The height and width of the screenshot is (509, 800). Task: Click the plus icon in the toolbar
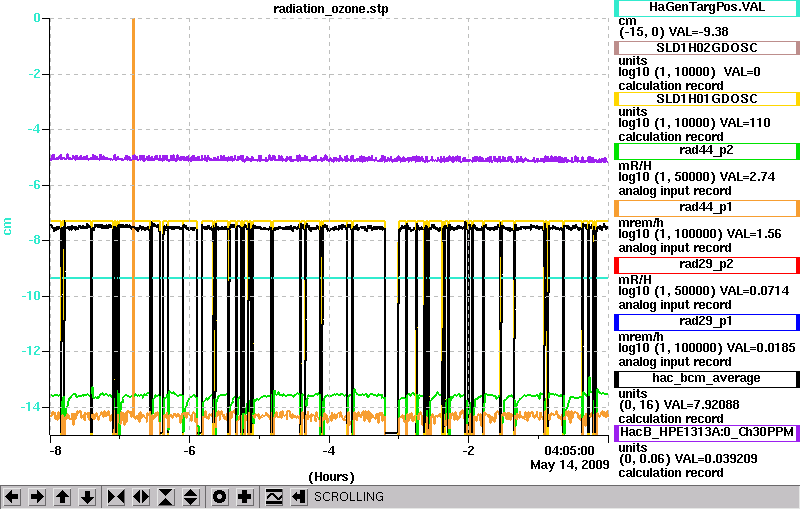(x=245, y=496)
